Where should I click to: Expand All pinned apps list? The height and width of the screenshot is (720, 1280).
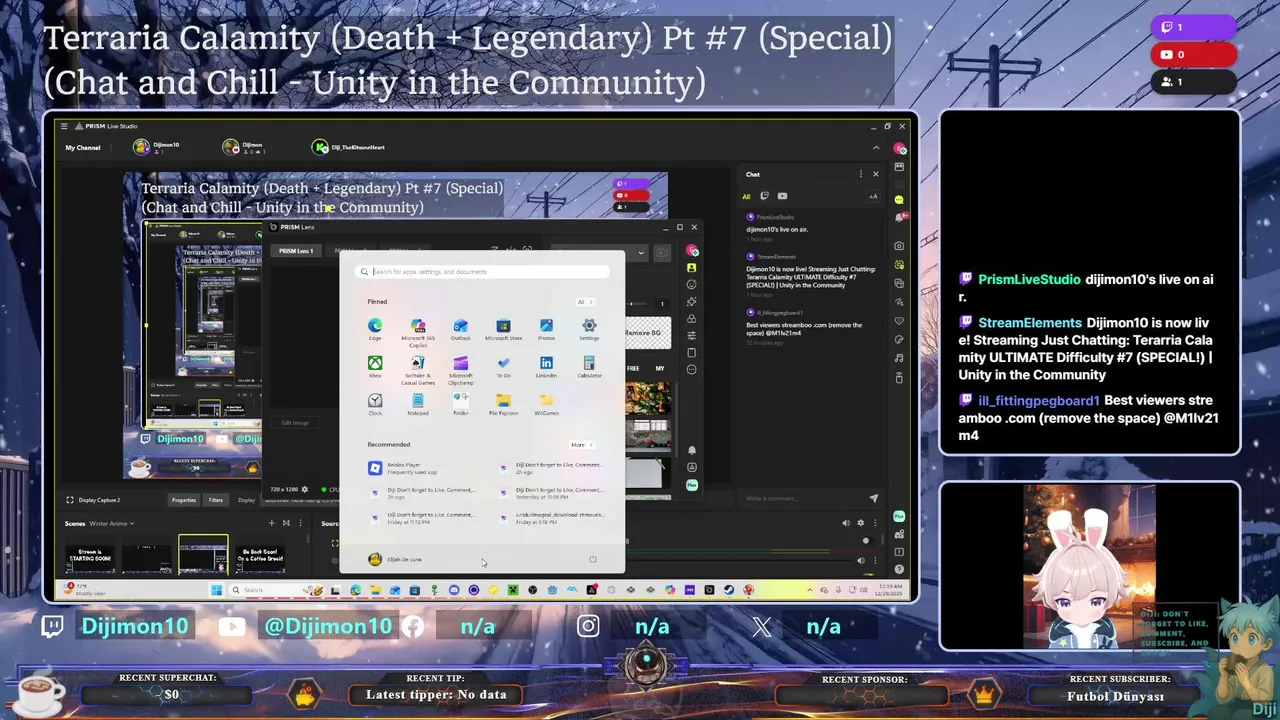tap(584, 302)
